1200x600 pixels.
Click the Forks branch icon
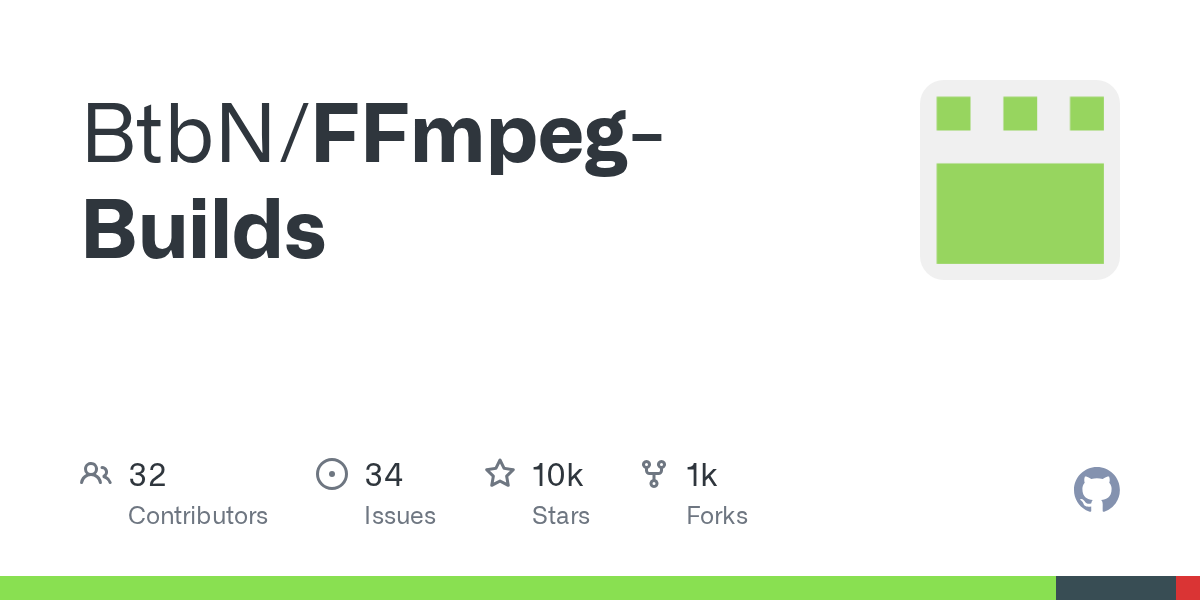click(654, 474)
